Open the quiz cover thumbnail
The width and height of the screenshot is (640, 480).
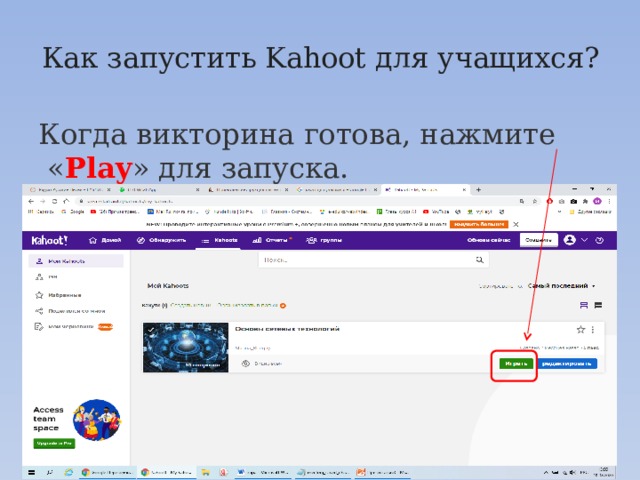[186, 347]
